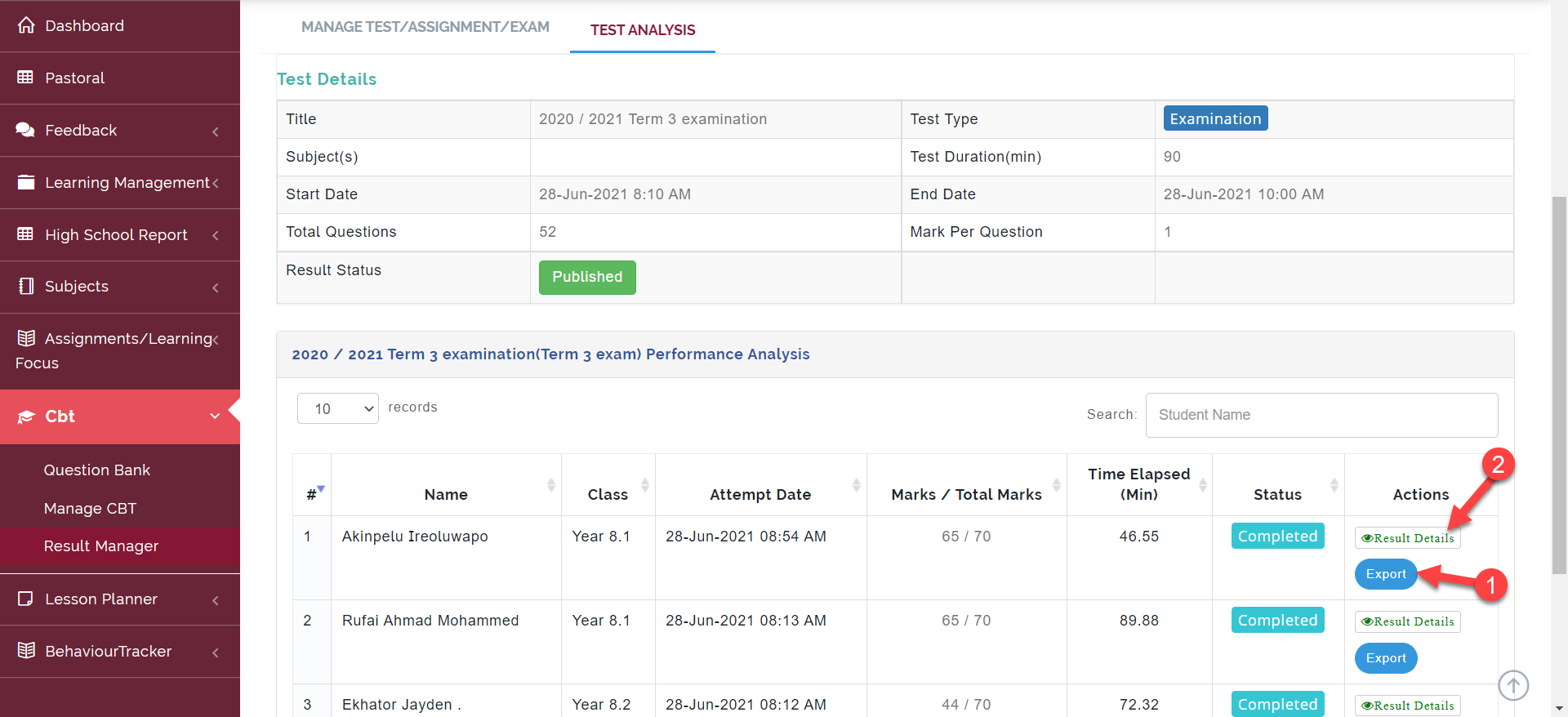The width and height of the screenshot is (1568, 717).
Task: Open the Pastoral menu item
Action: point(120,78)
